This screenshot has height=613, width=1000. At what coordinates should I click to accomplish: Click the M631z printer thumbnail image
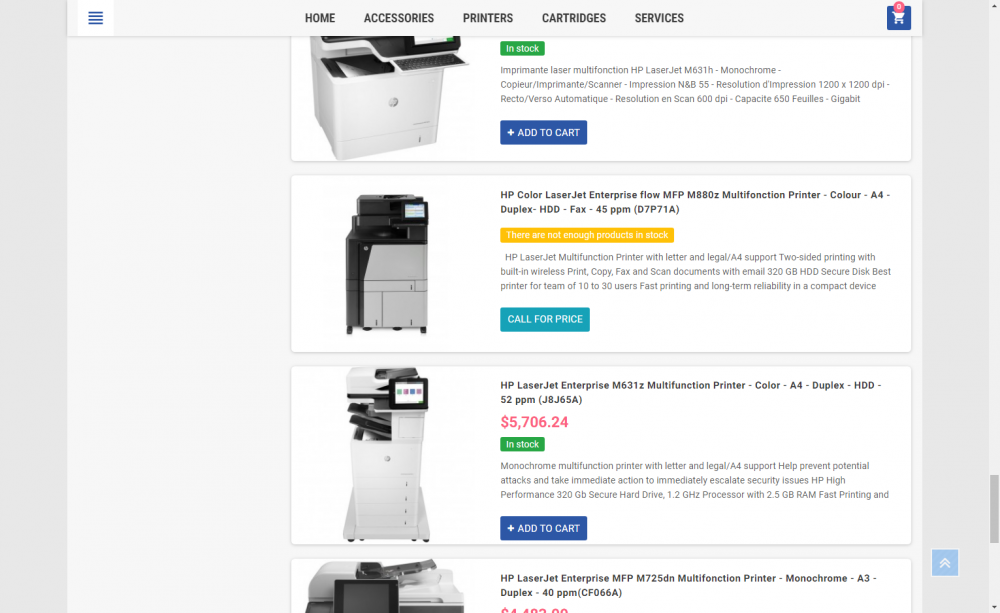(x=386, y=454)
